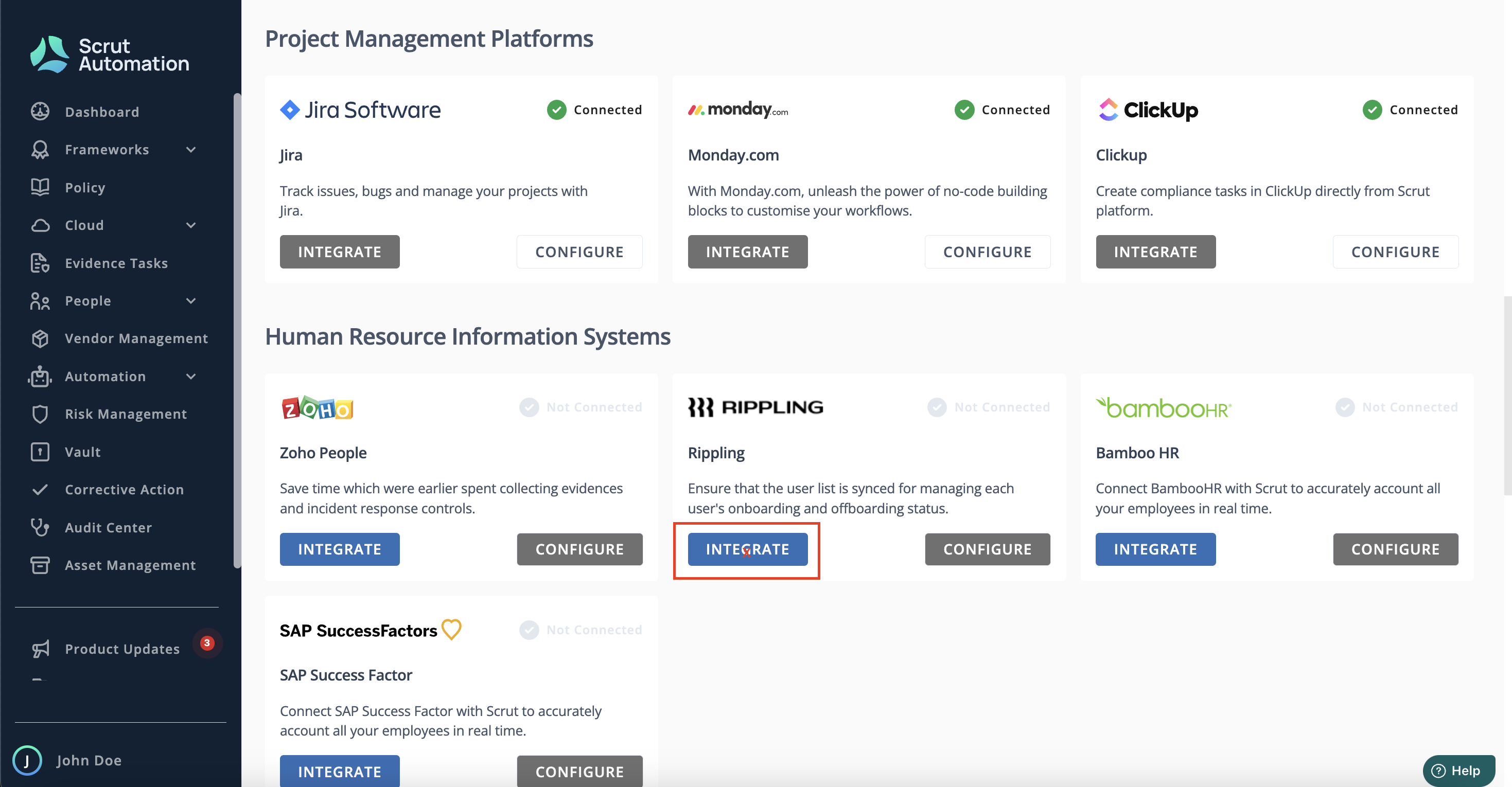Navigate to Vendor Management
Image resolution: width=1512 pixels, height=787 pixels.
point(136,338)
